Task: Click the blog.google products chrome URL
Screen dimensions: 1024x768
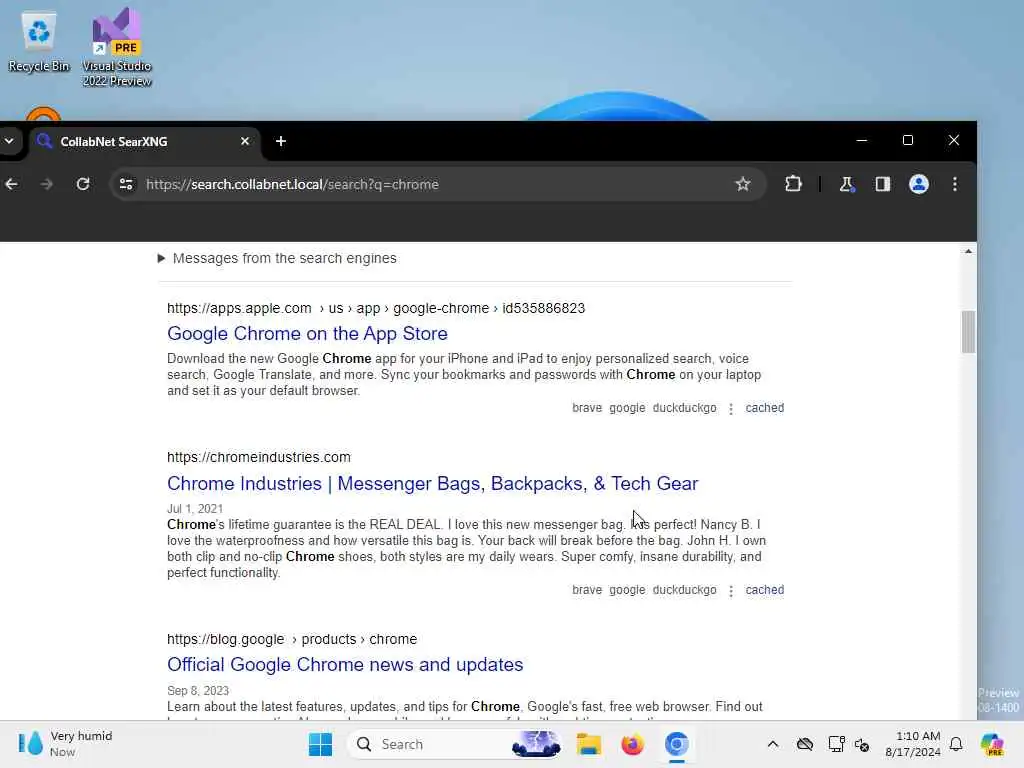Action: click(292, 639)
